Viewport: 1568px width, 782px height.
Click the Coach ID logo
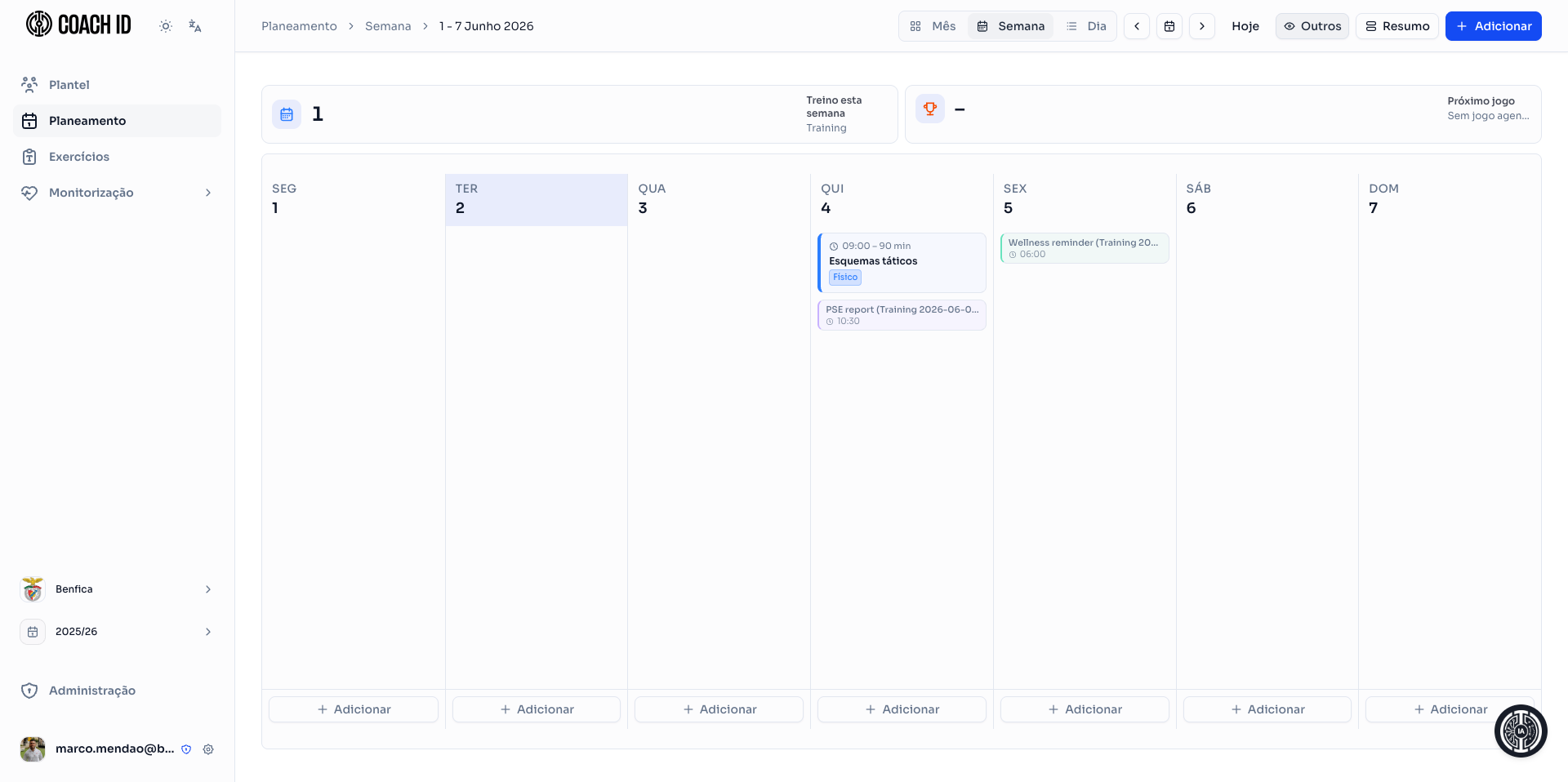click(x=78, y=24)
